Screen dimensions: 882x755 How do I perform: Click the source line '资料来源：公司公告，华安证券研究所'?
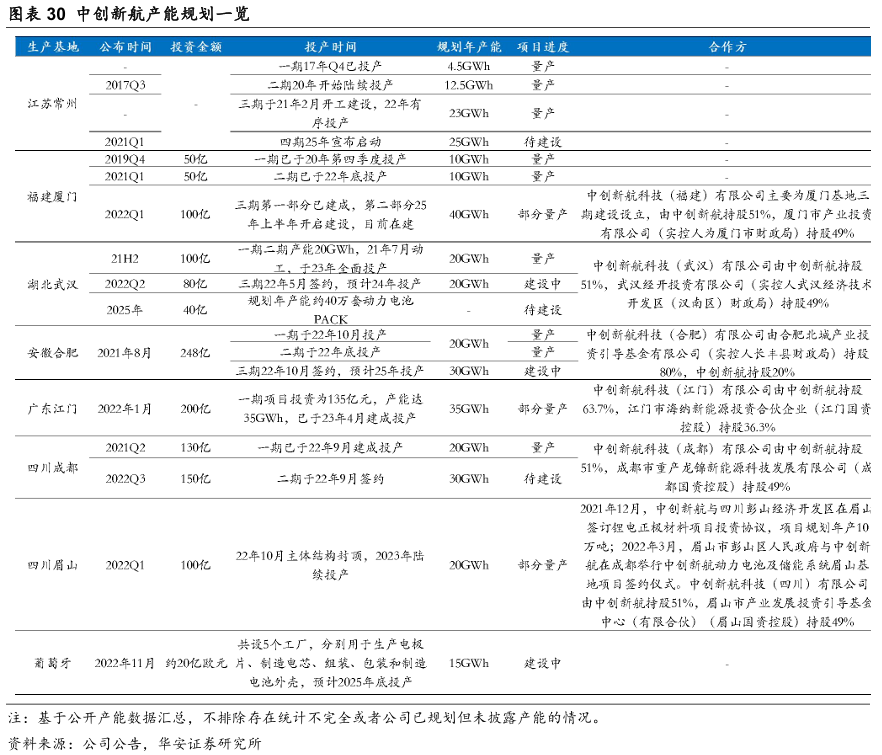tap(135, 744)
